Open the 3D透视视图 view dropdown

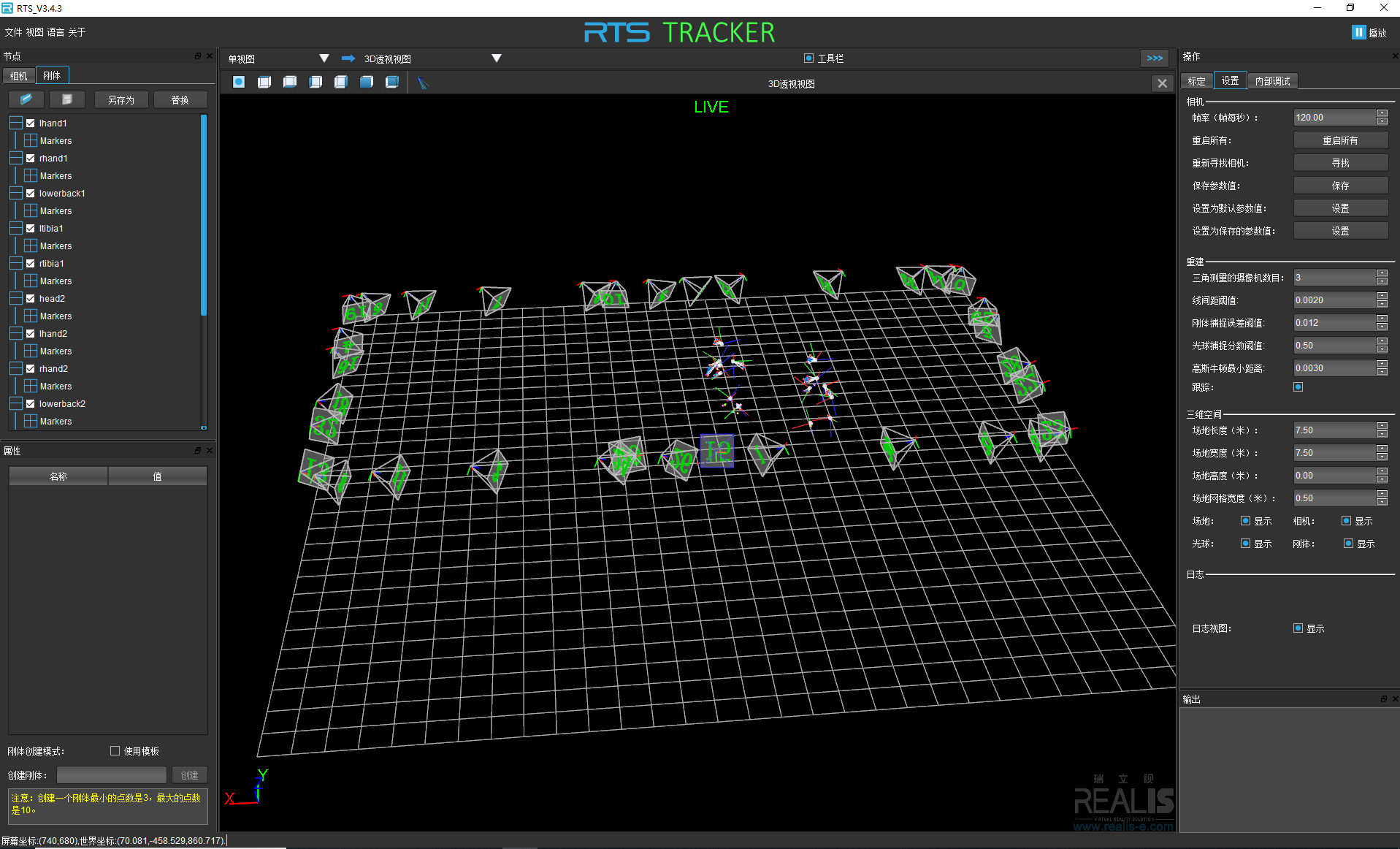(497, 58)
